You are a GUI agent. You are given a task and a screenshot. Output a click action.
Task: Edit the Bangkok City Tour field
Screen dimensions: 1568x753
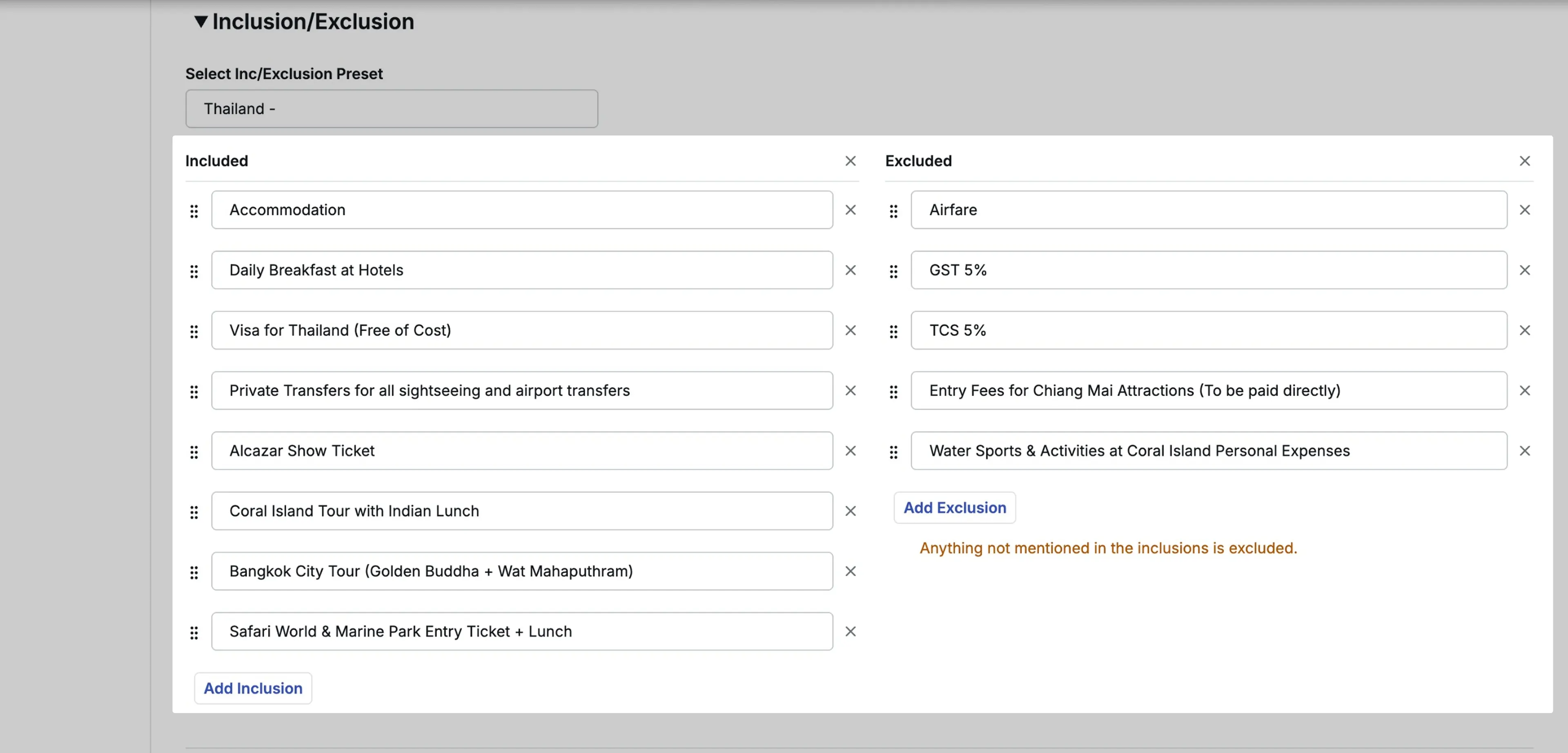tap(522, 572)
